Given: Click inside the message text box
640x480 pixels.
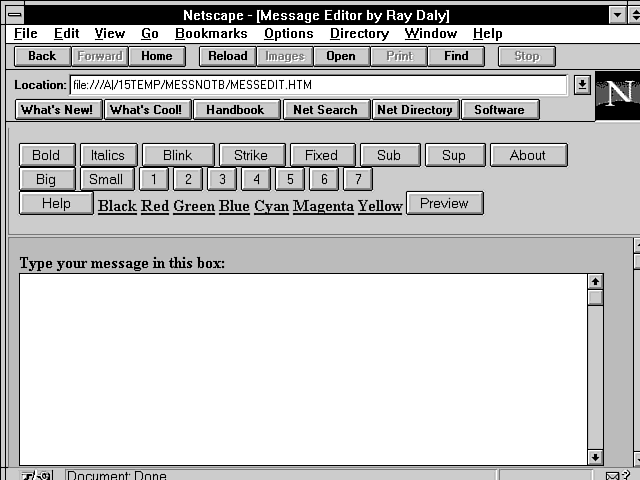Looking at the screenshot, I should [300, 370].
